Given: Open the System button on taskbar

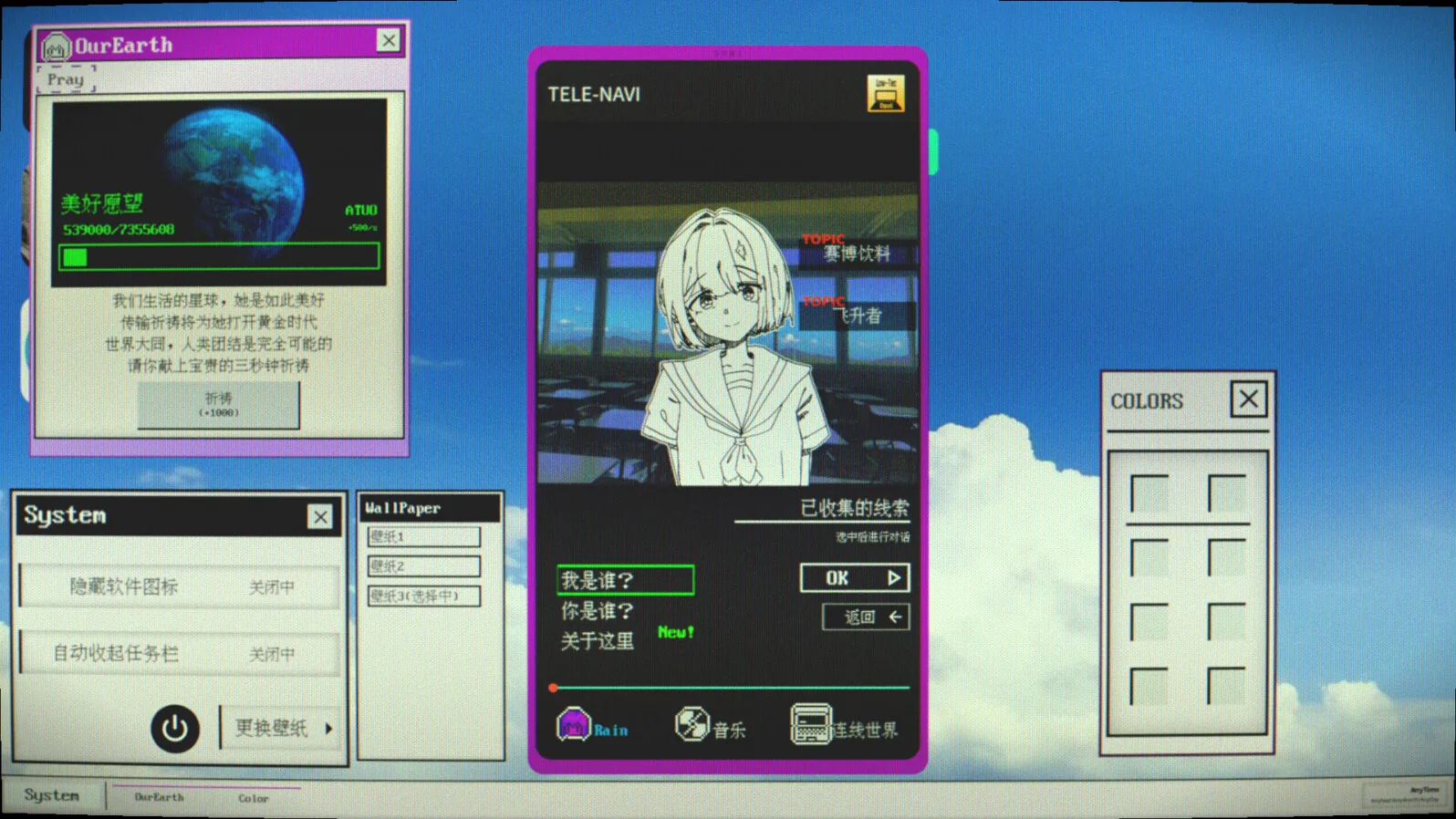Looking at the screenshot, I should 52,795.
